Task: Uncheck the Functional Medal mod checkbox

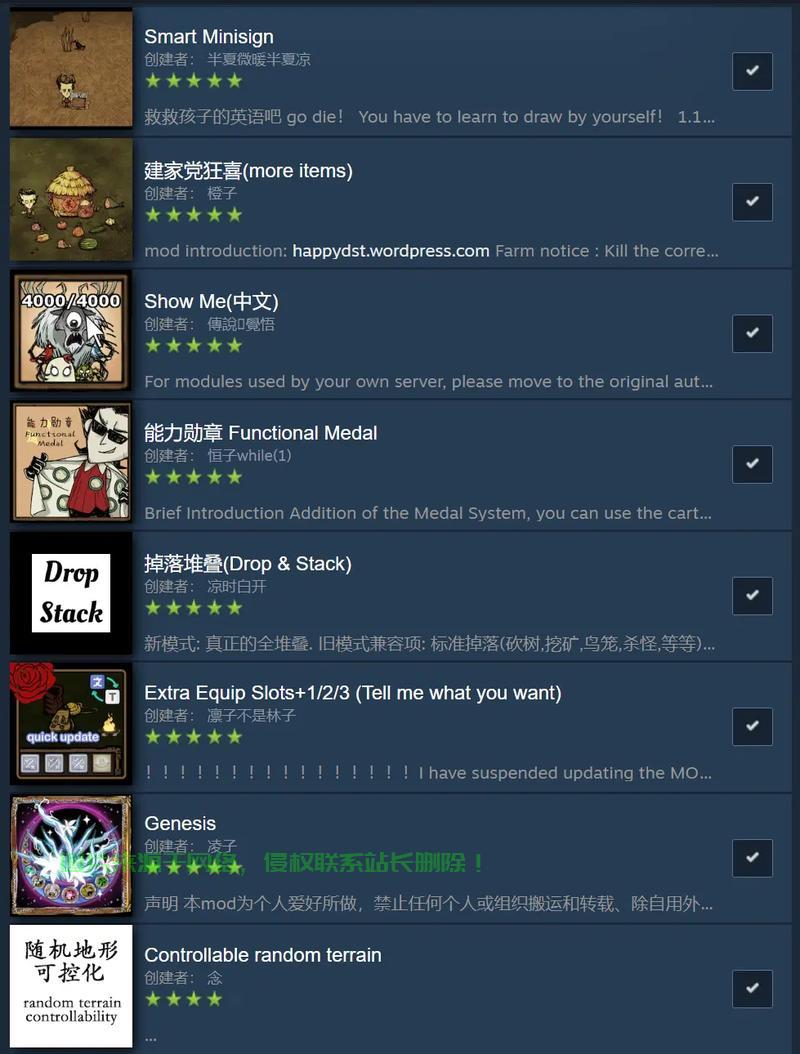Action: pos(752,464)
